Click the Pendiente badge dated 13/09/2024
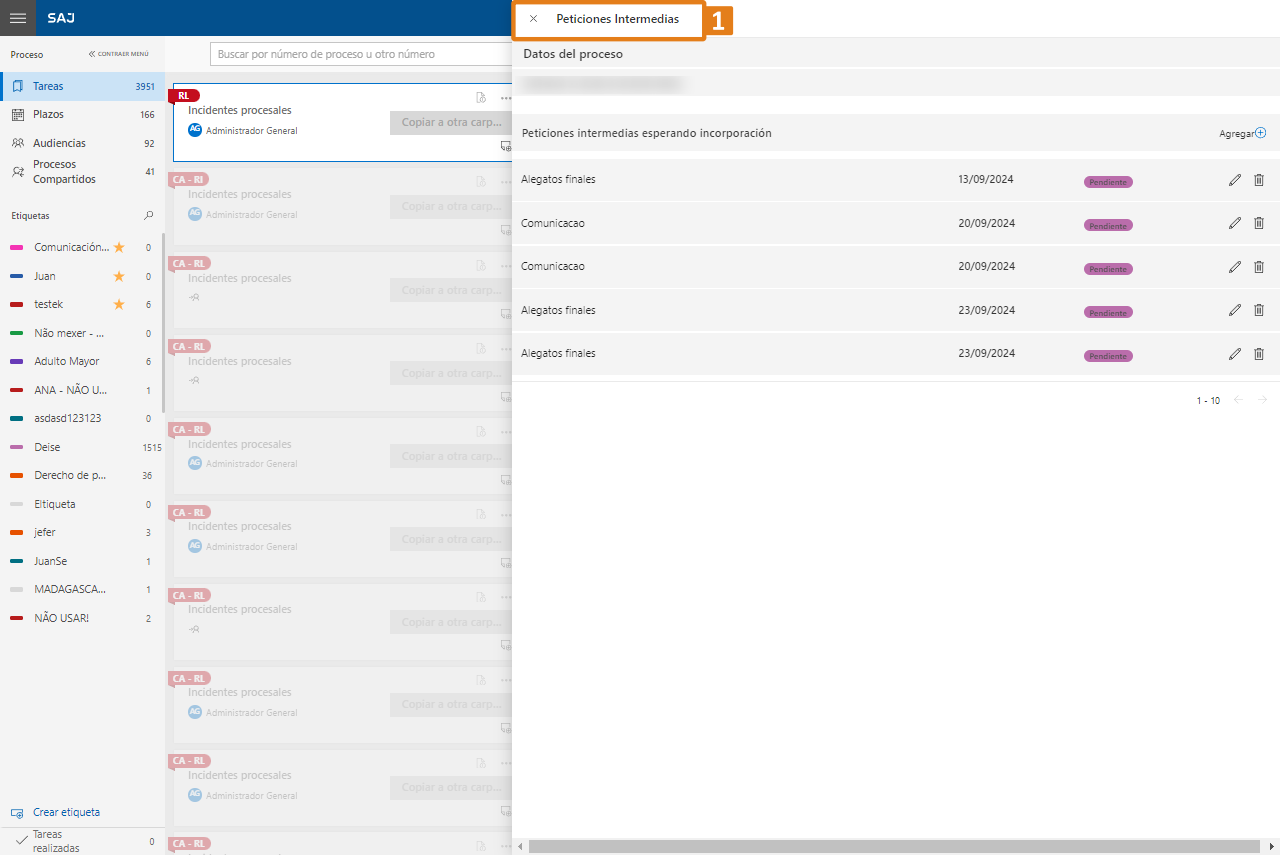 (x=1108, y=182)
